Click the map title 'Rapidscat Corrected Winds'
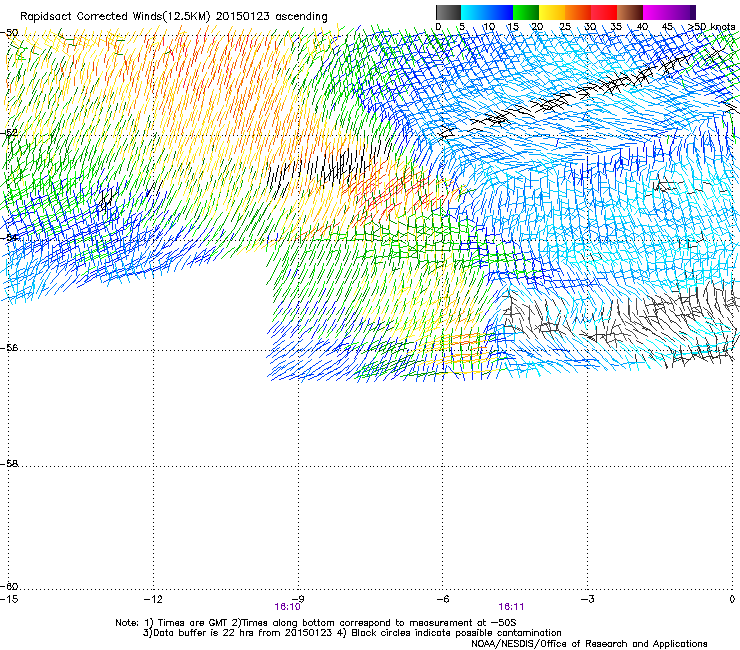 pyautogui.click(x=91, y=17)
